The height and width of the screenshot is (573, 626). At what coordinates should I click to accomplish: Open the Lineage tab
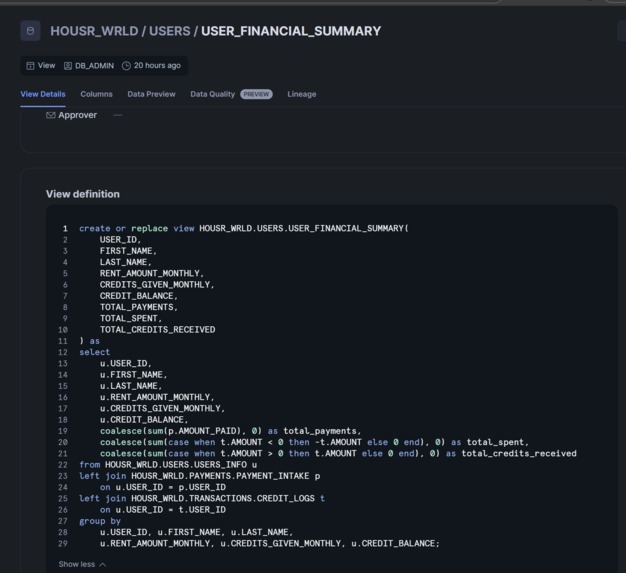coord(302,94)
